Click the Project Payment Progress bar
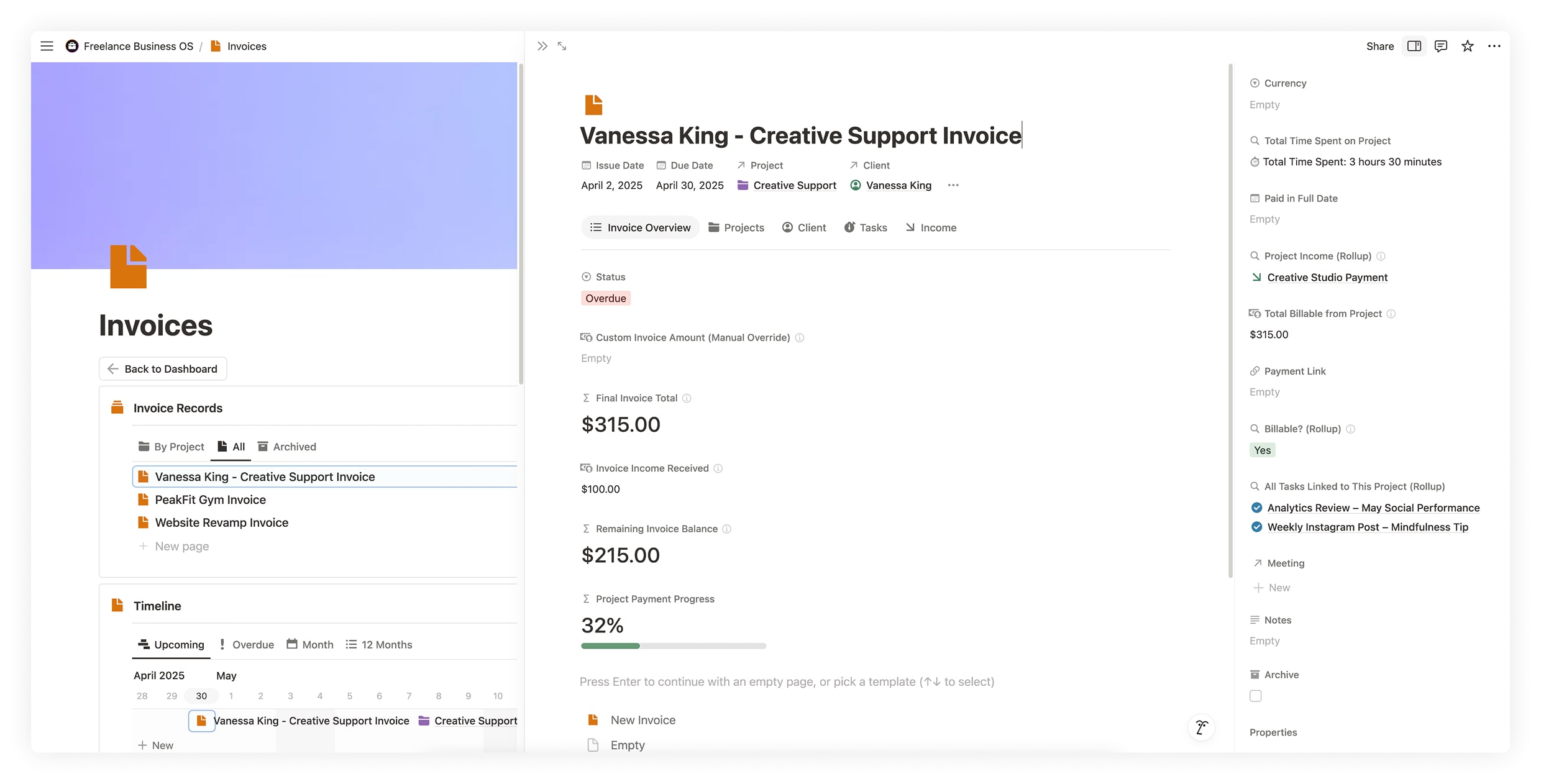 point(673,646)
